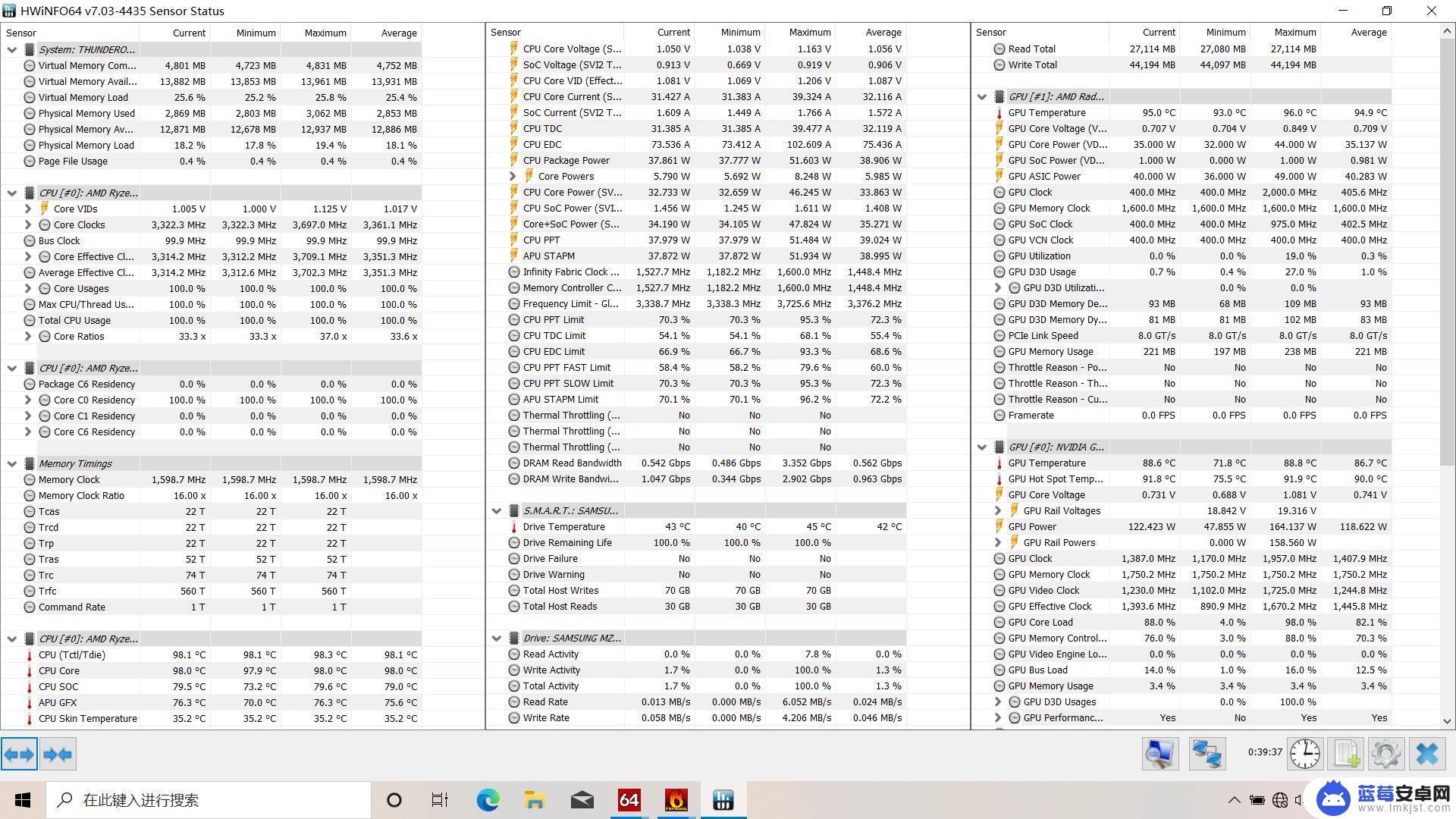Click CPU (Tctl/Tdie) thermometer icon
Viewport: 1456px width, 819px height.
tap(30, 655)
